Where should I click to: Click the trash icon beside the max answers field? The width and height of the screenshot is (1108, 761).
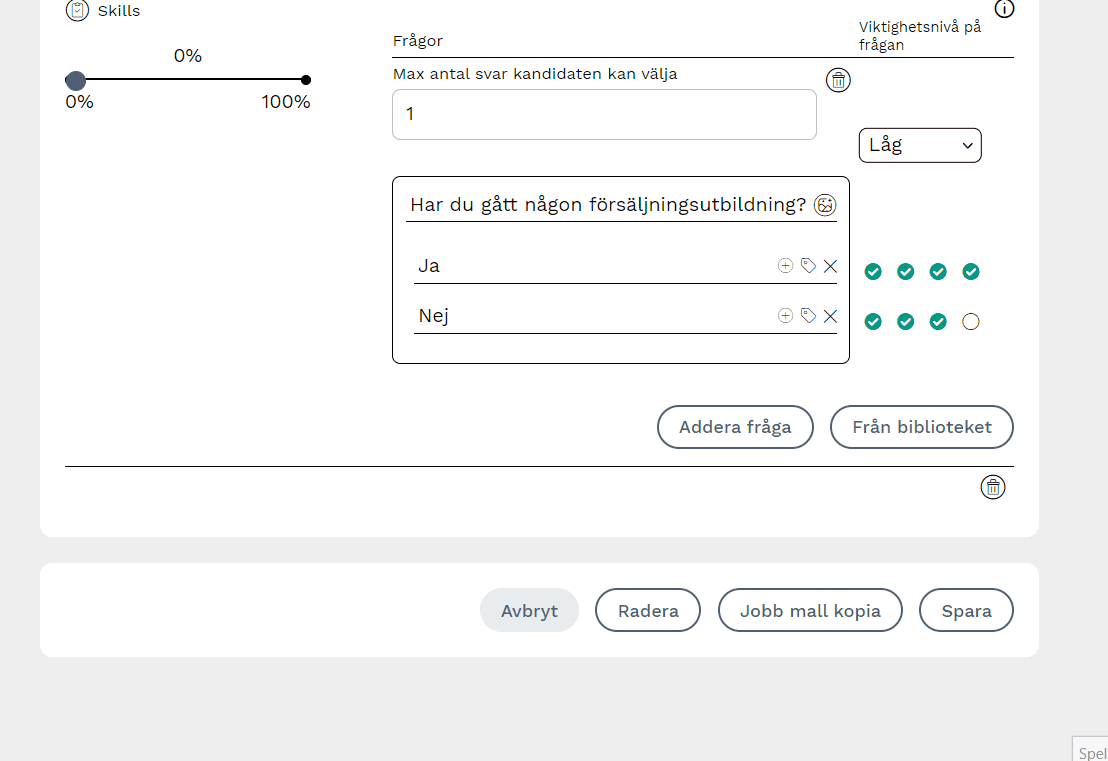click(838, 80)
